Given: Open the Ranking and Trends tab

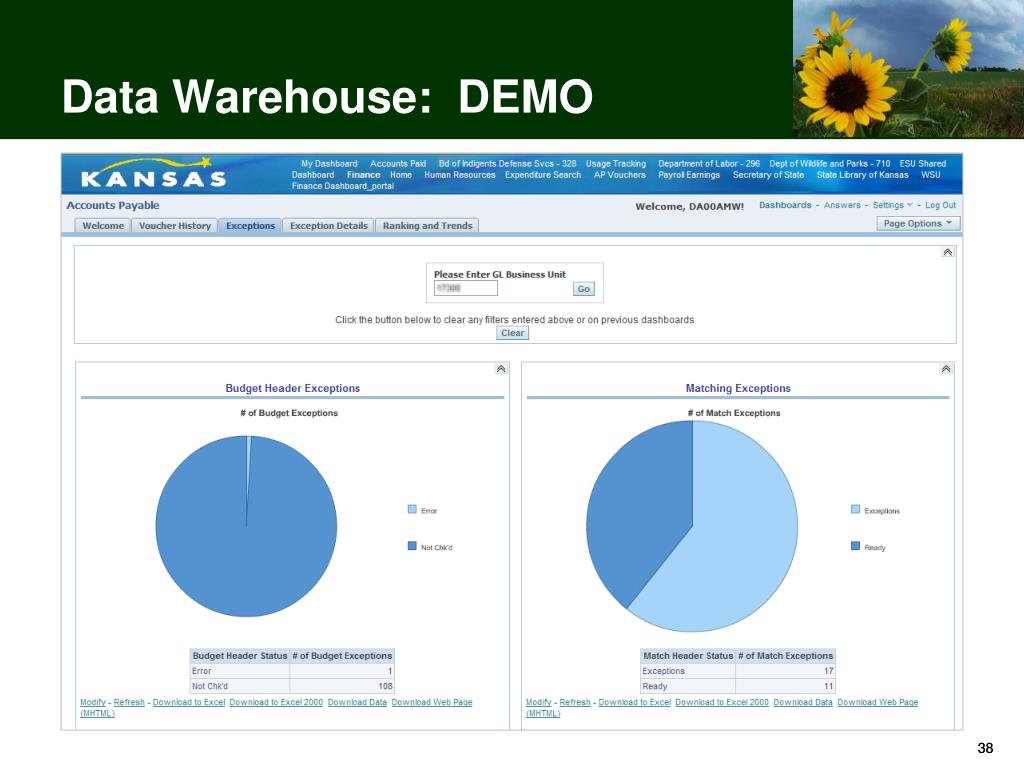Looking at the screenshot, I should tap(427, 225).
